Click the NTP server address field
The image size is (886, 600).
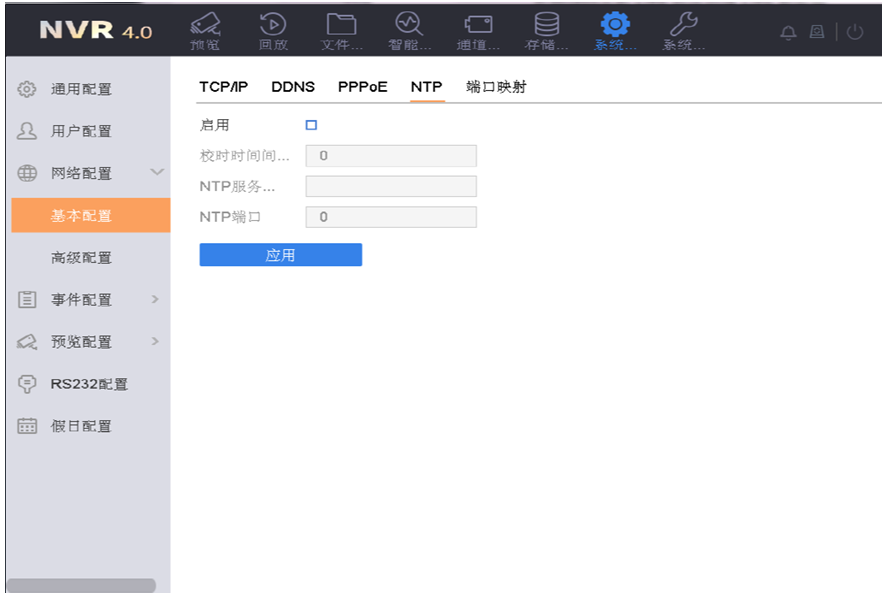tap(390, 186)
